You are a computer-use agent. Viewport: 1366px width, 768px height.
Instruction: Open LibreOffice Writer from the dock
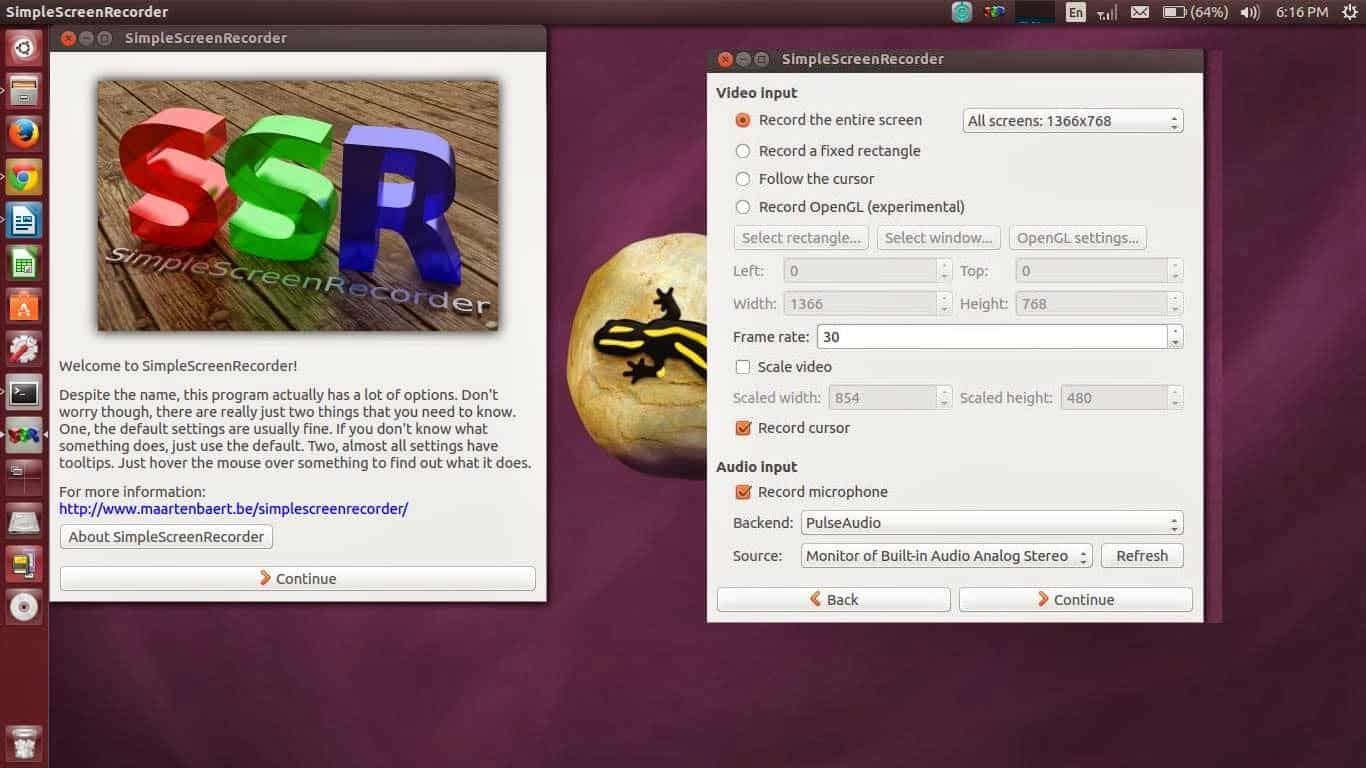(24, 220)
